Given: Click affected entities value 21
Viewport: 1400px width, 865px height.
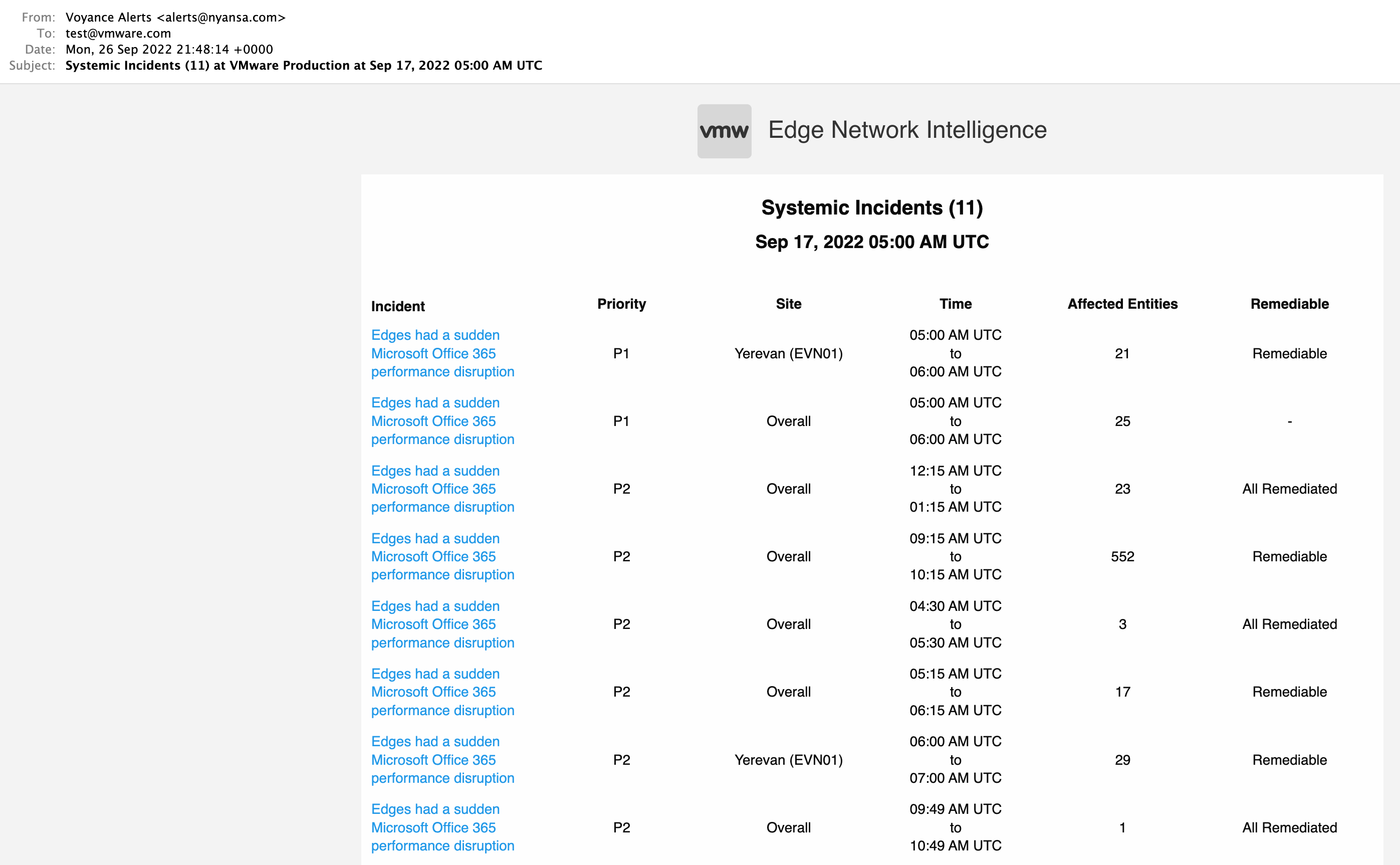Looking at the screenshot, I should coord(1122,353).
